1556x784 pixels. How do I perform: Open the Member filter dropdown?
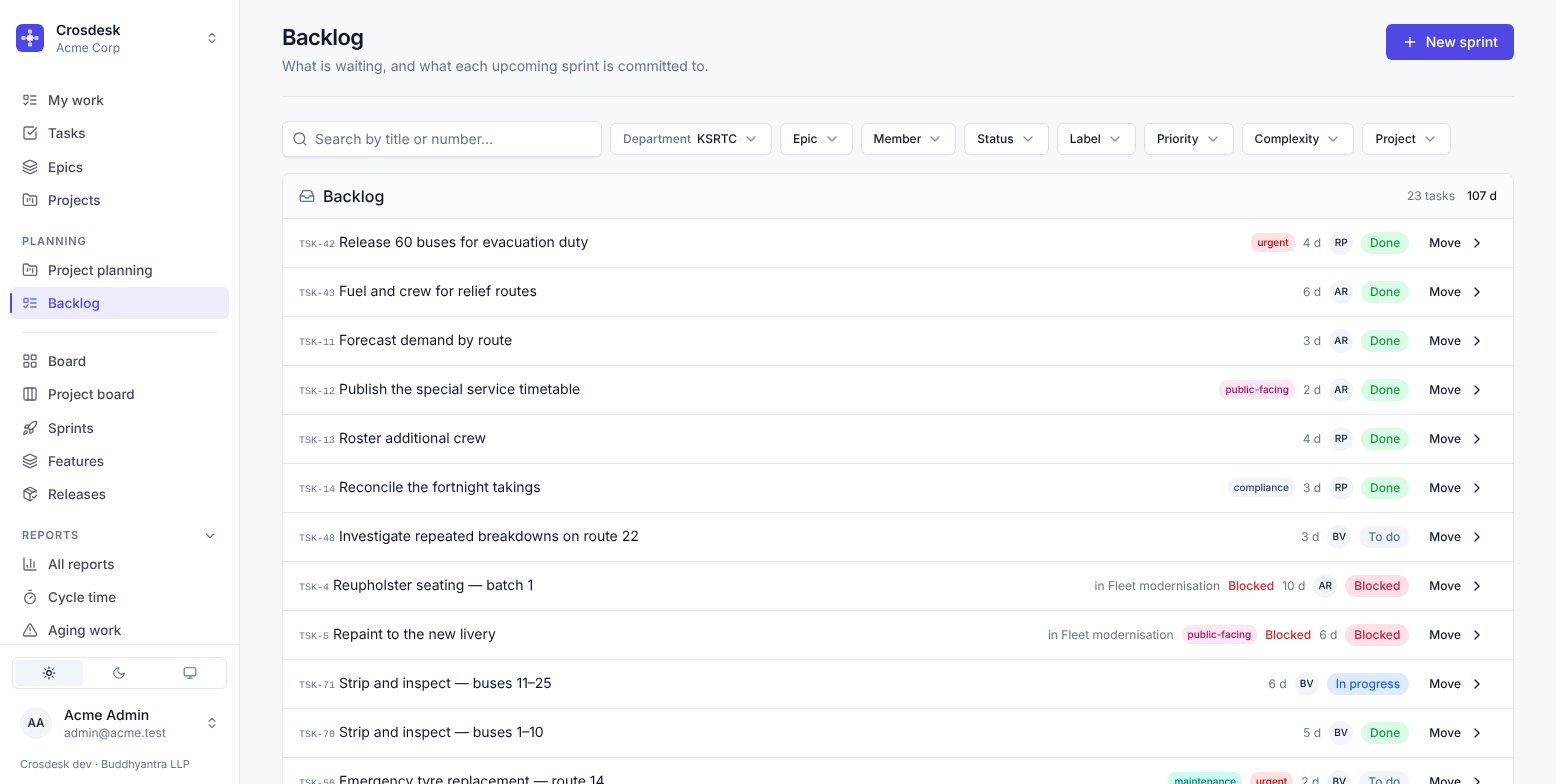point(908,139)
